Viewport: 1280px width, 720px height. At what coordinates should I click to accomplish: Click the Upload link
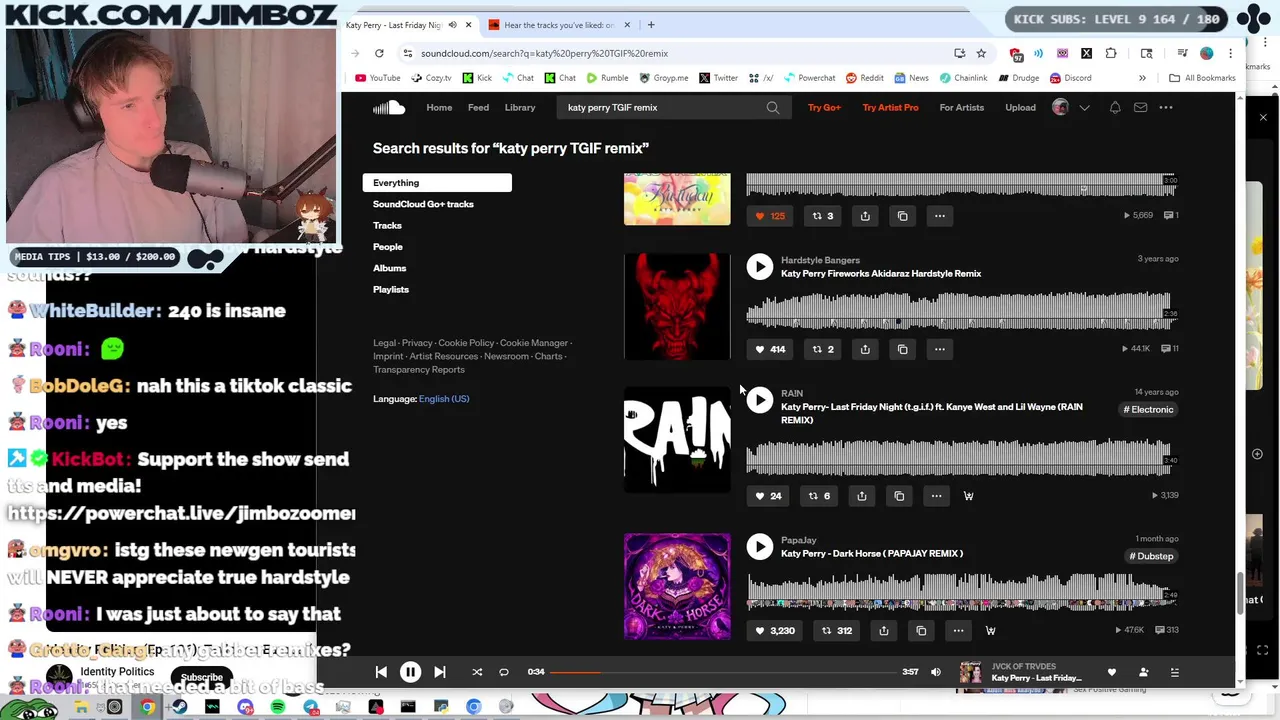tap(1020, 107)
